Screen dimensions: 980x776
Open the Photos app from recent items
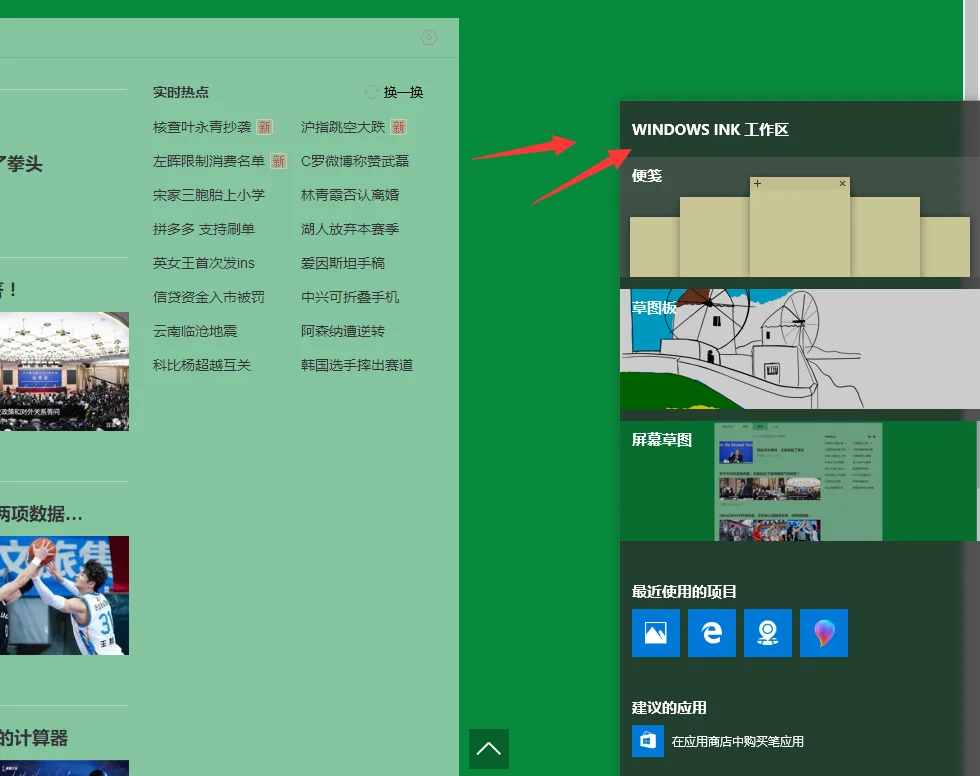pos(655,632)
